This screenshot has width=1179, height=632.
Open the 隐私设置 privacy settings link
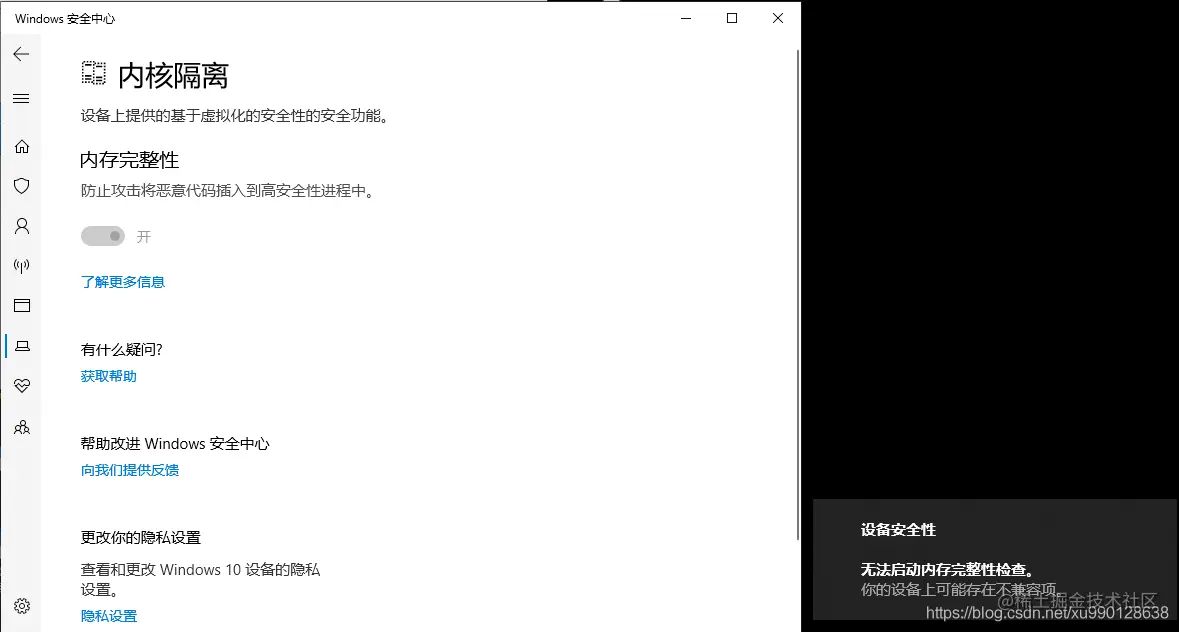[108, 615]
